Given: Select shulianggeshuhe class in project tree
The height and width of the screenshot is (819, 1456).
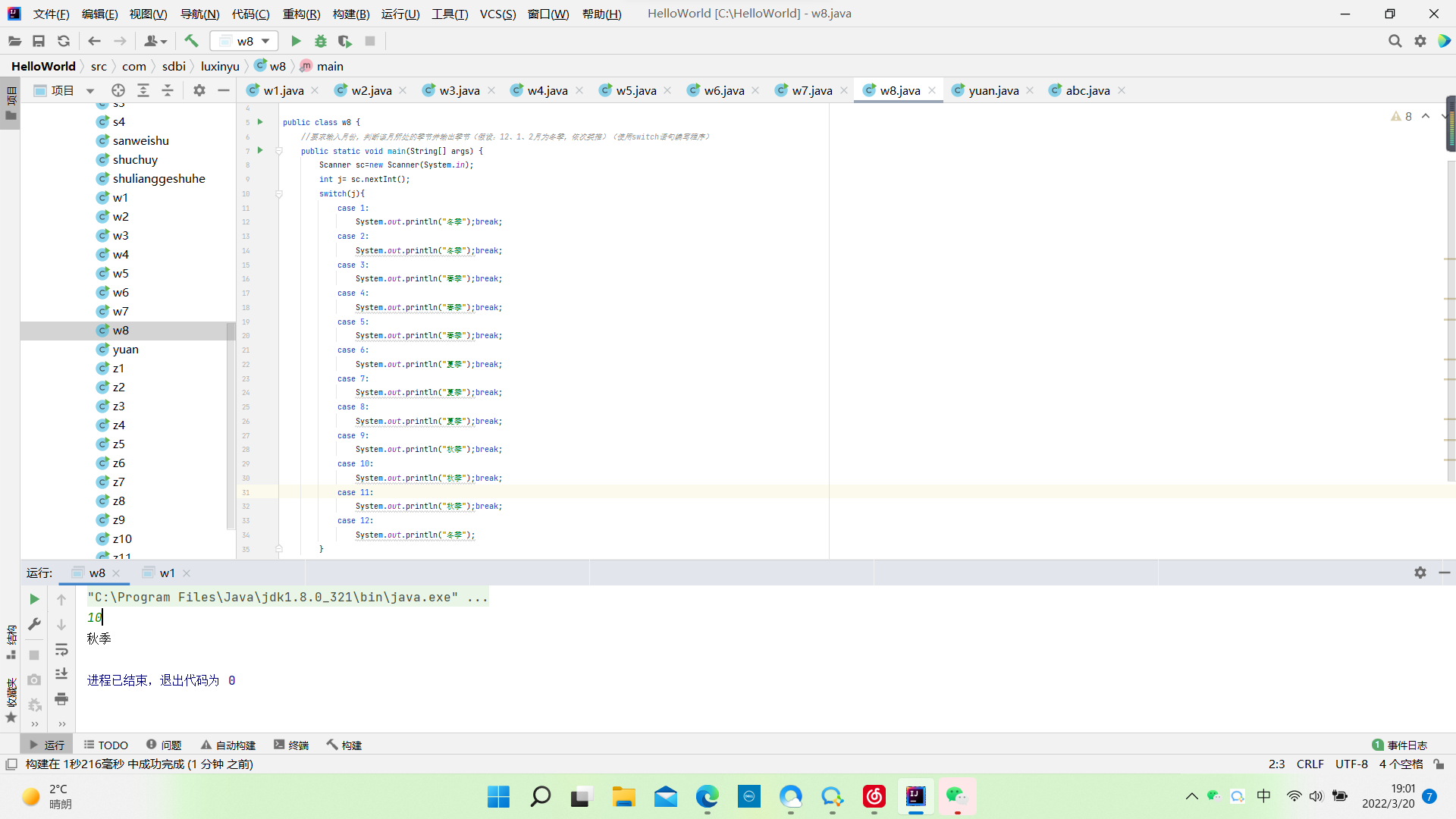Looking at the screenshot, I should [x=158, y=178].
